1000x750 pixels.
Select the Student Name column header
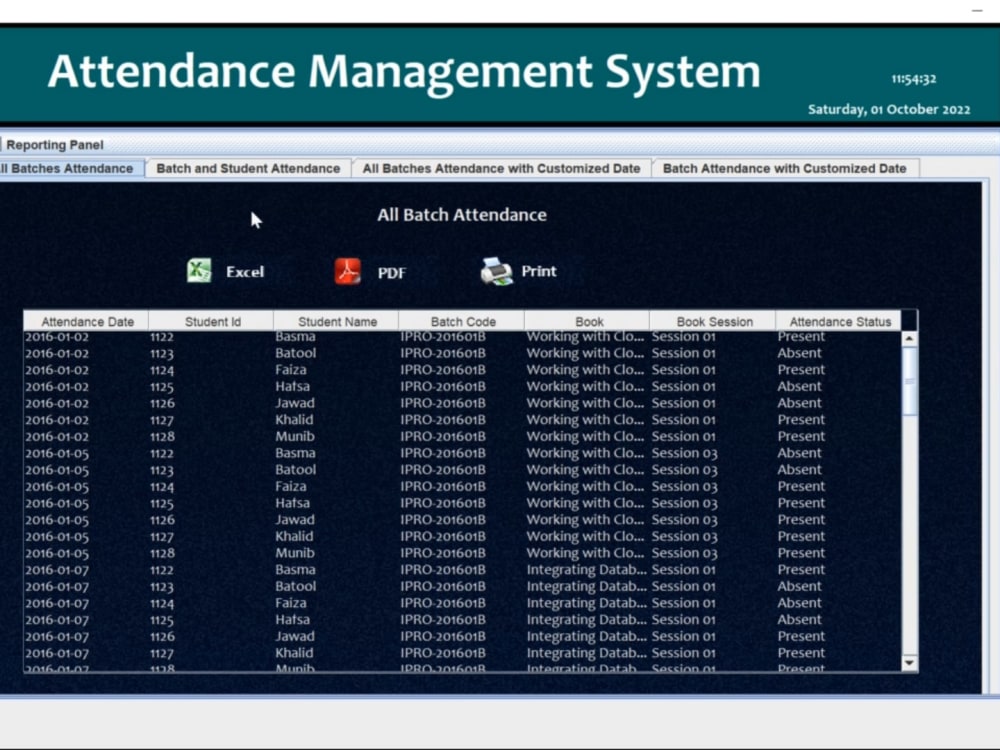point(337,321)
